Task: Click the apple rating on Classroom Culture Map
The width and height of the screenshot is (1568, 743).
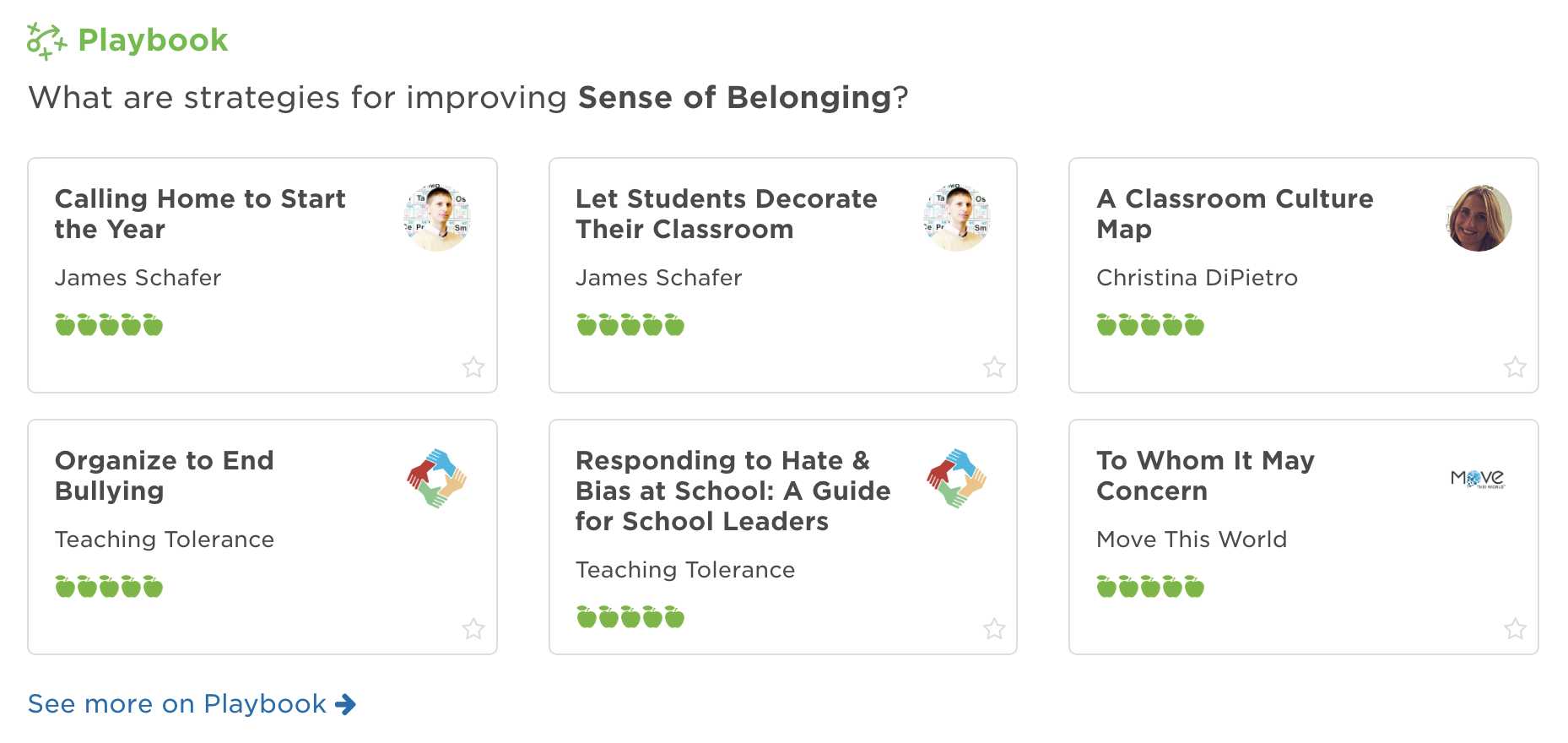Action: click(1149, 324)
